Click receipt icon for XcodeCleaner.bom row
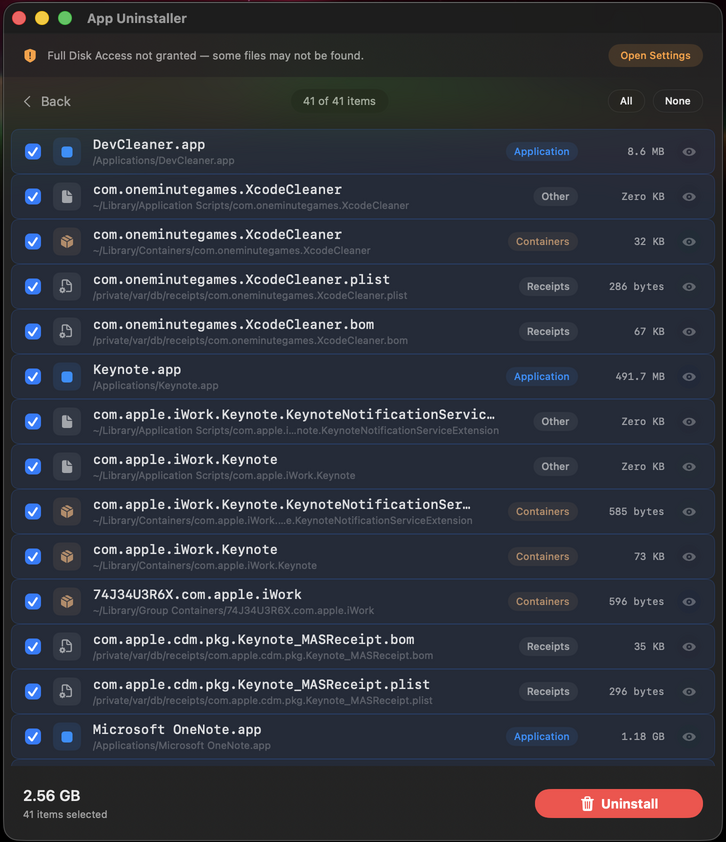 coord(67,332)
